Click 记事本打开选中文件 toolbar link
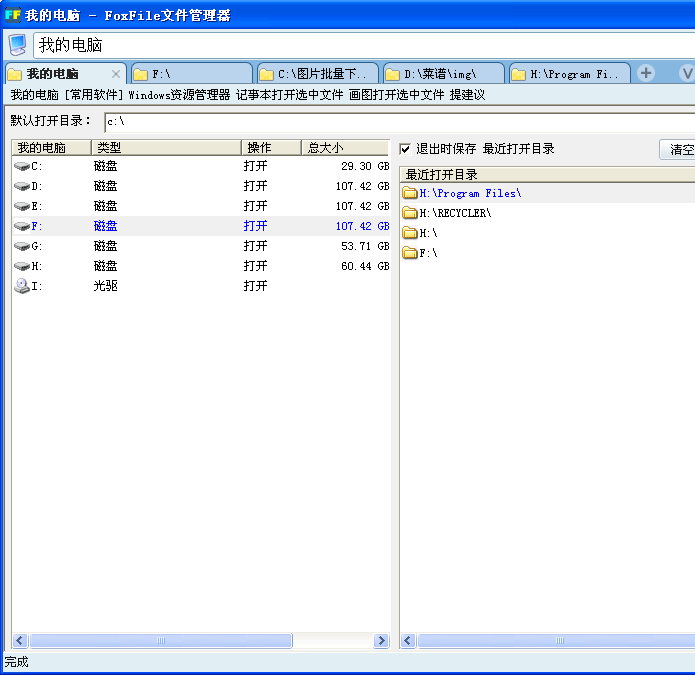 (x=289, y=95)
